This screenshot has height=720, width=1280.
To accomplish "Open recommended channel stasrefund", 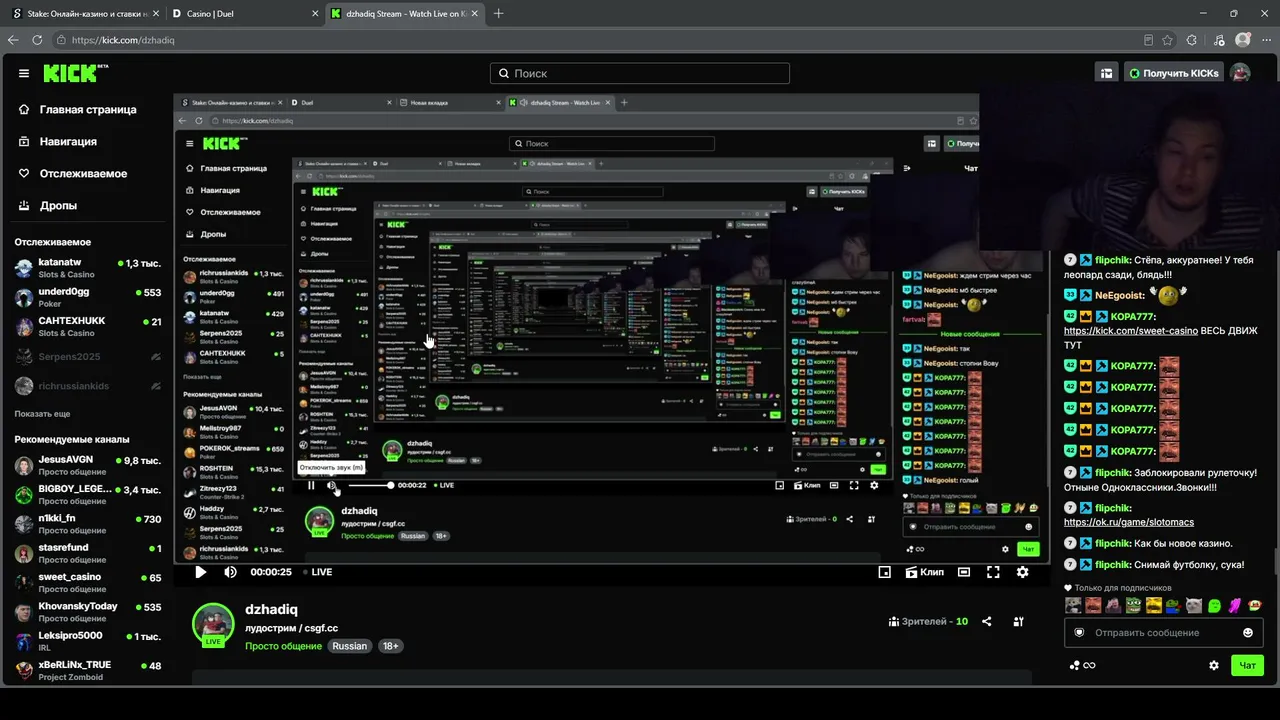I will (88, 553).
